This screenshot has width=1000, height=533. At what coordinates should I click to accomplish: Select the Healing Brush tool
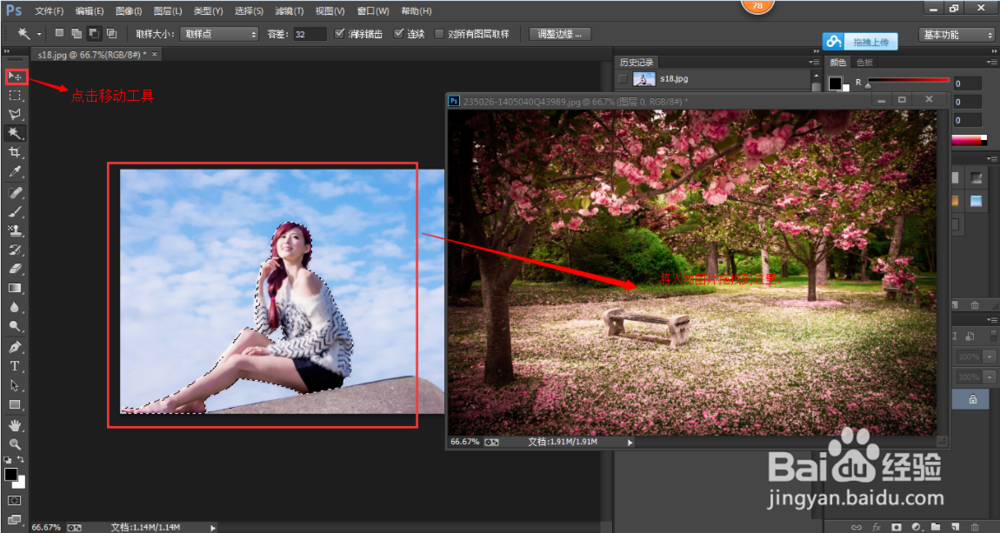point(15,193)
